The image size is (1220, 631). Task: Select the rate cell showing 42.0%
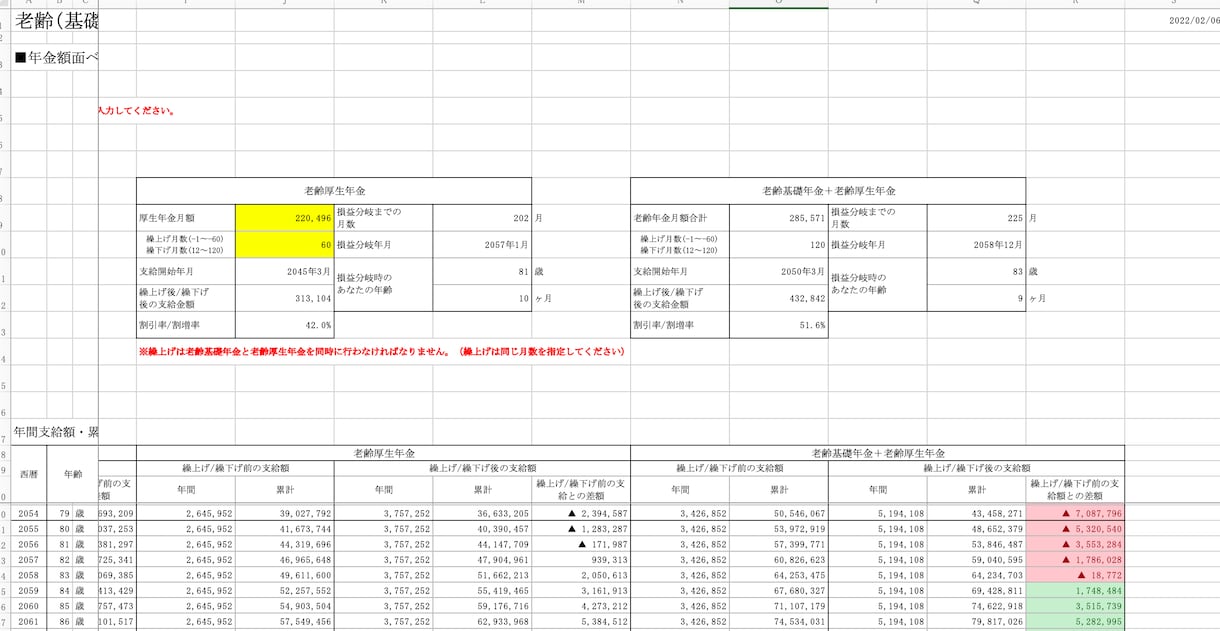point(285,325)
